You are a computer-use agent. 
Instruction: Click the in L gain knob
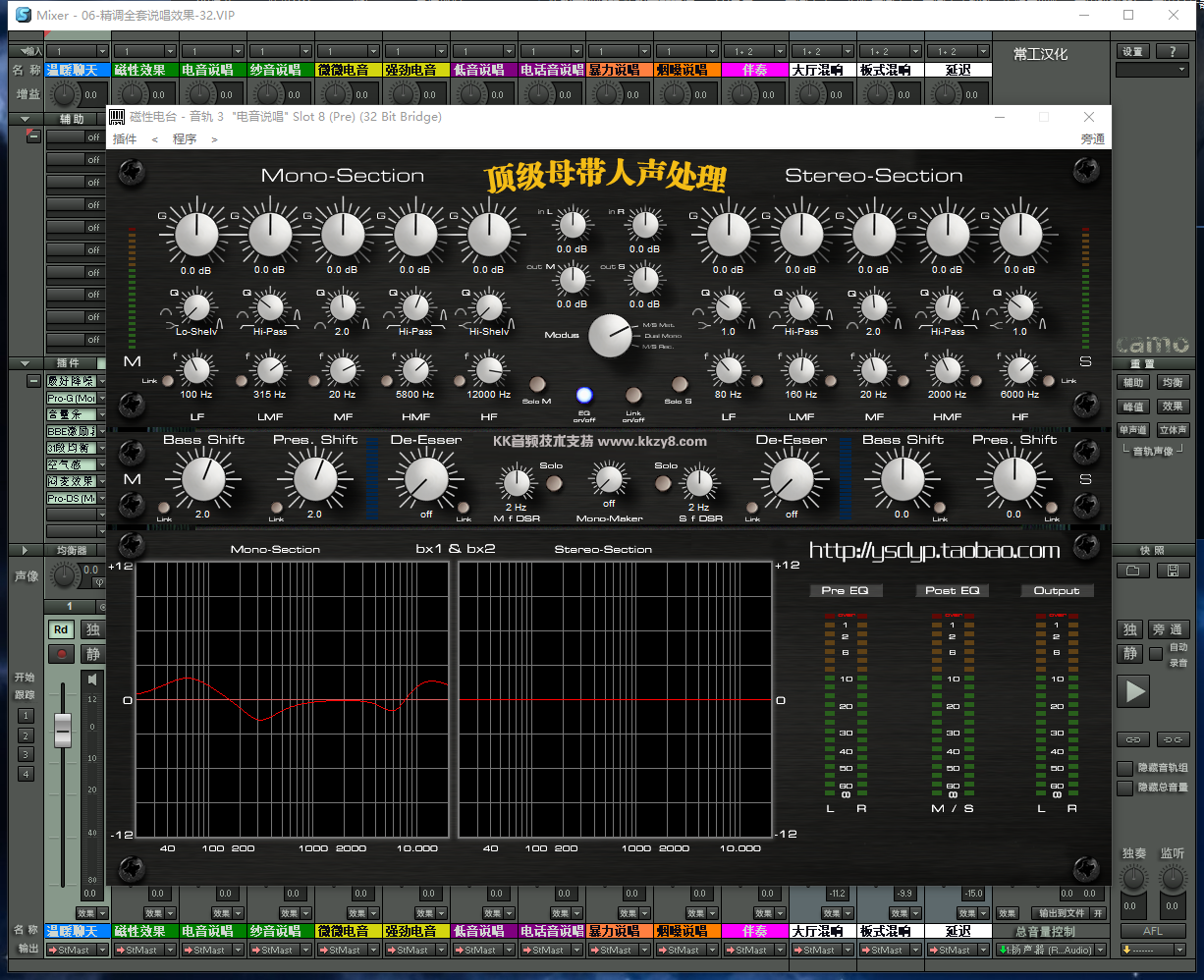pyautogui.click(x=572, y=226)
